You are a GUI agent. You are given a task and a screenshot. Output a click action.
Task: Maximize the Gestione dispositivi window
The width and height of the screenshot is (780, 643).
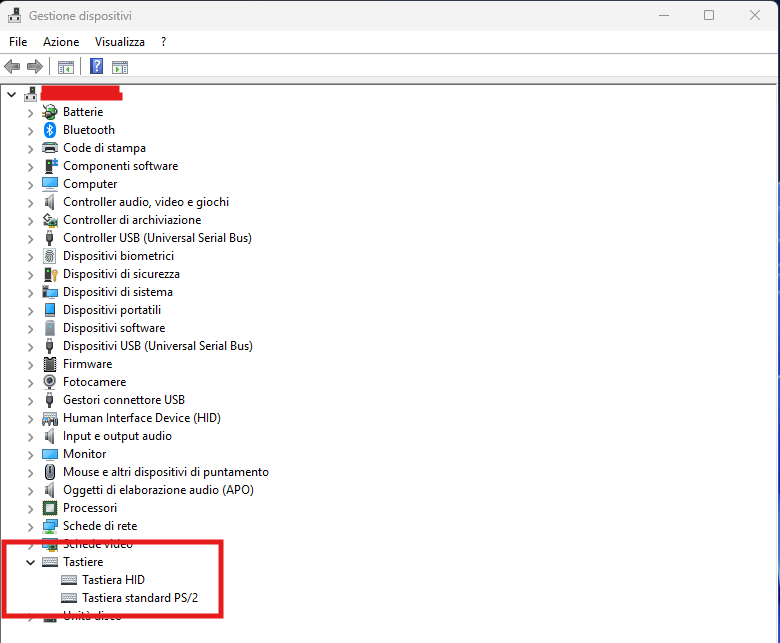coord(709,15)
